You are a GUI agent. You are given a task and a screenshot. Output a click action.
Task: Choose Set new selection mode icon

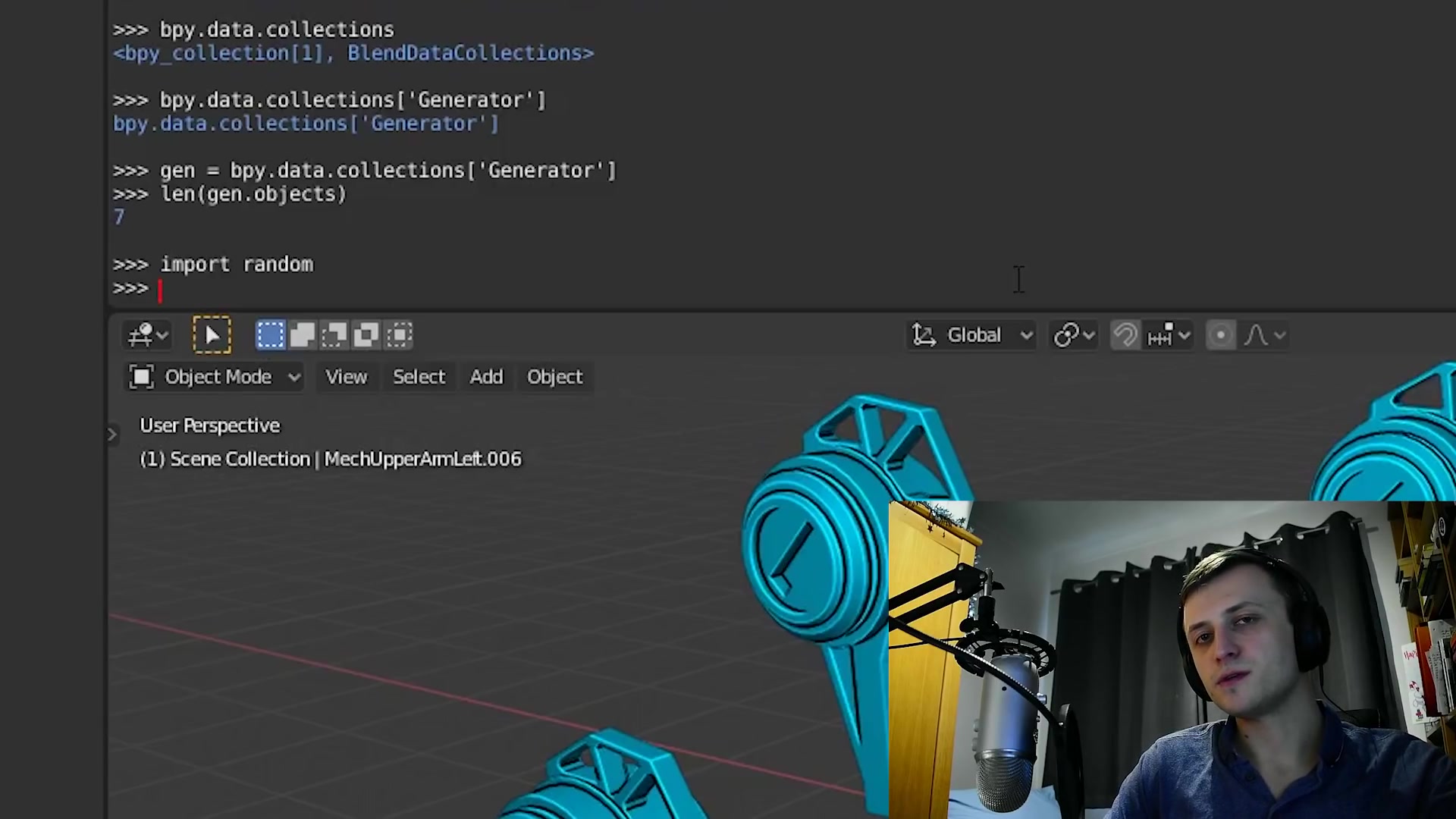[x=270, y=335]
